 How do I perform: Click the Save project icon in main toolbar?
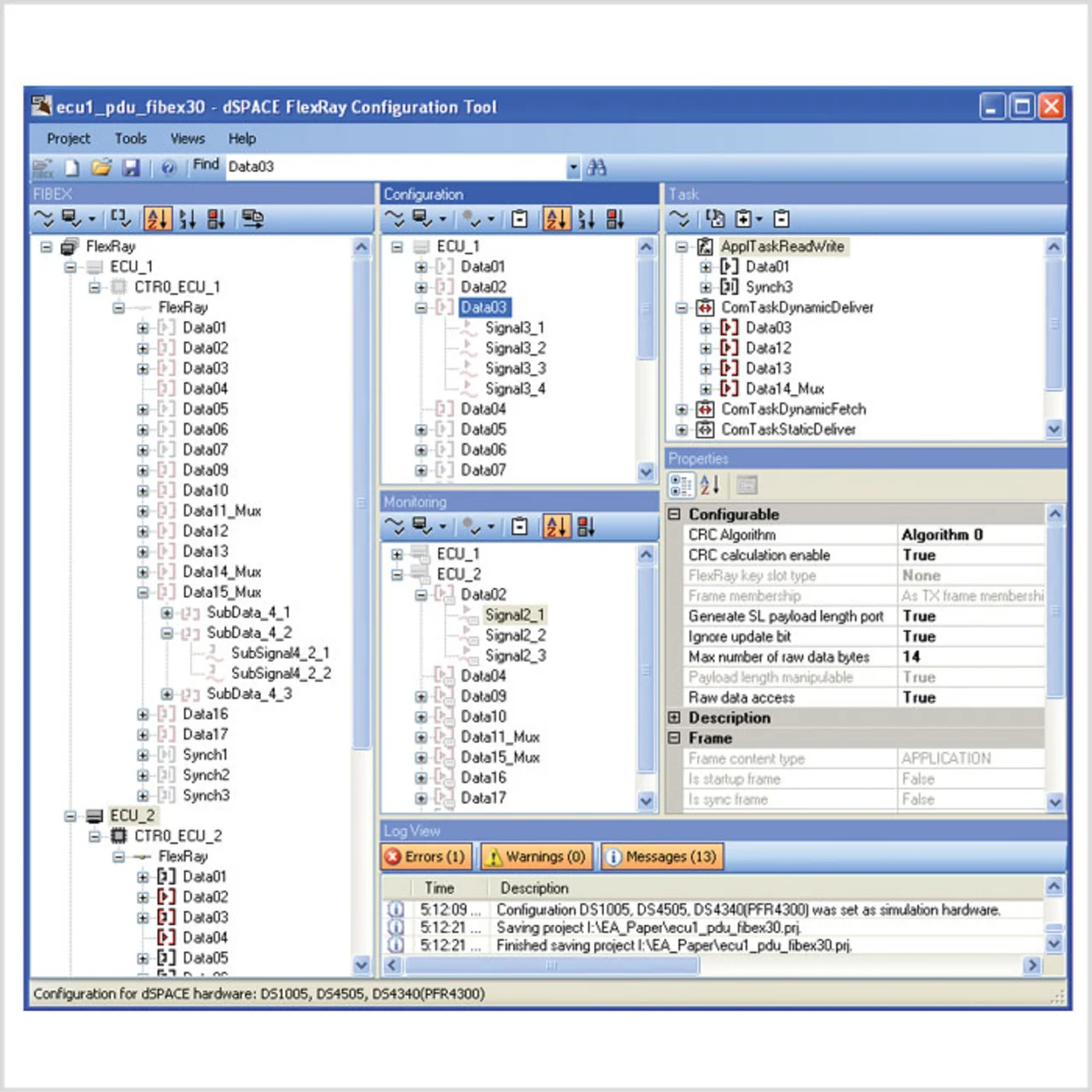(131, 167)
